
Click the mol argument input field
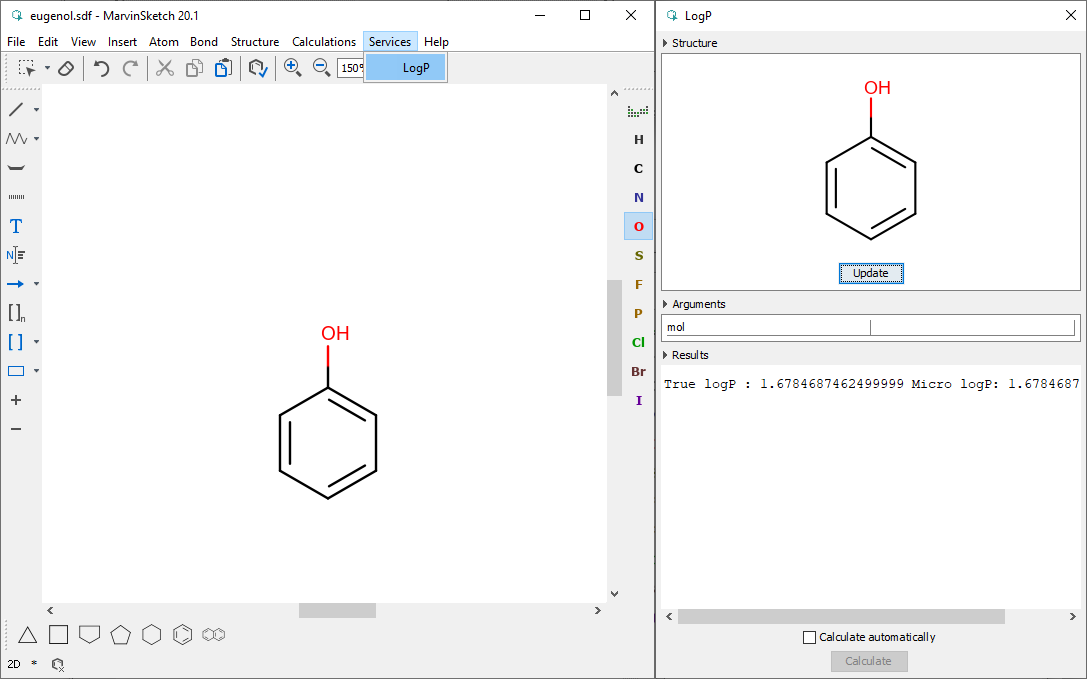(x=766, y=327)
